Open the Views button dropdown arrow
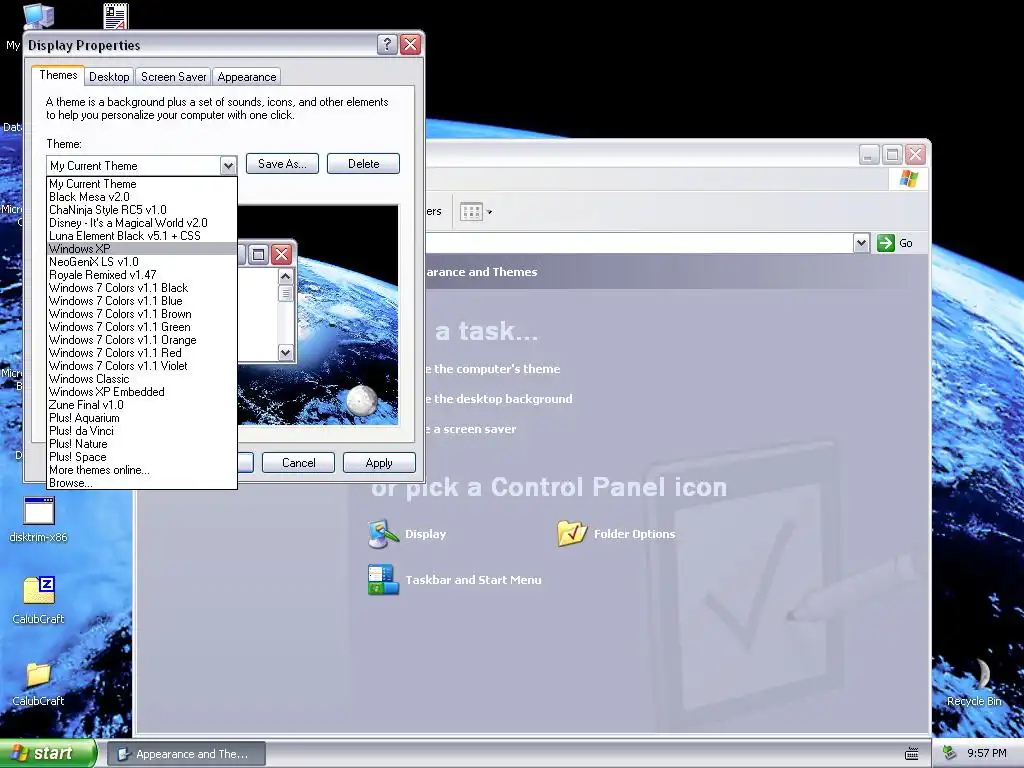 click(489, 212)
